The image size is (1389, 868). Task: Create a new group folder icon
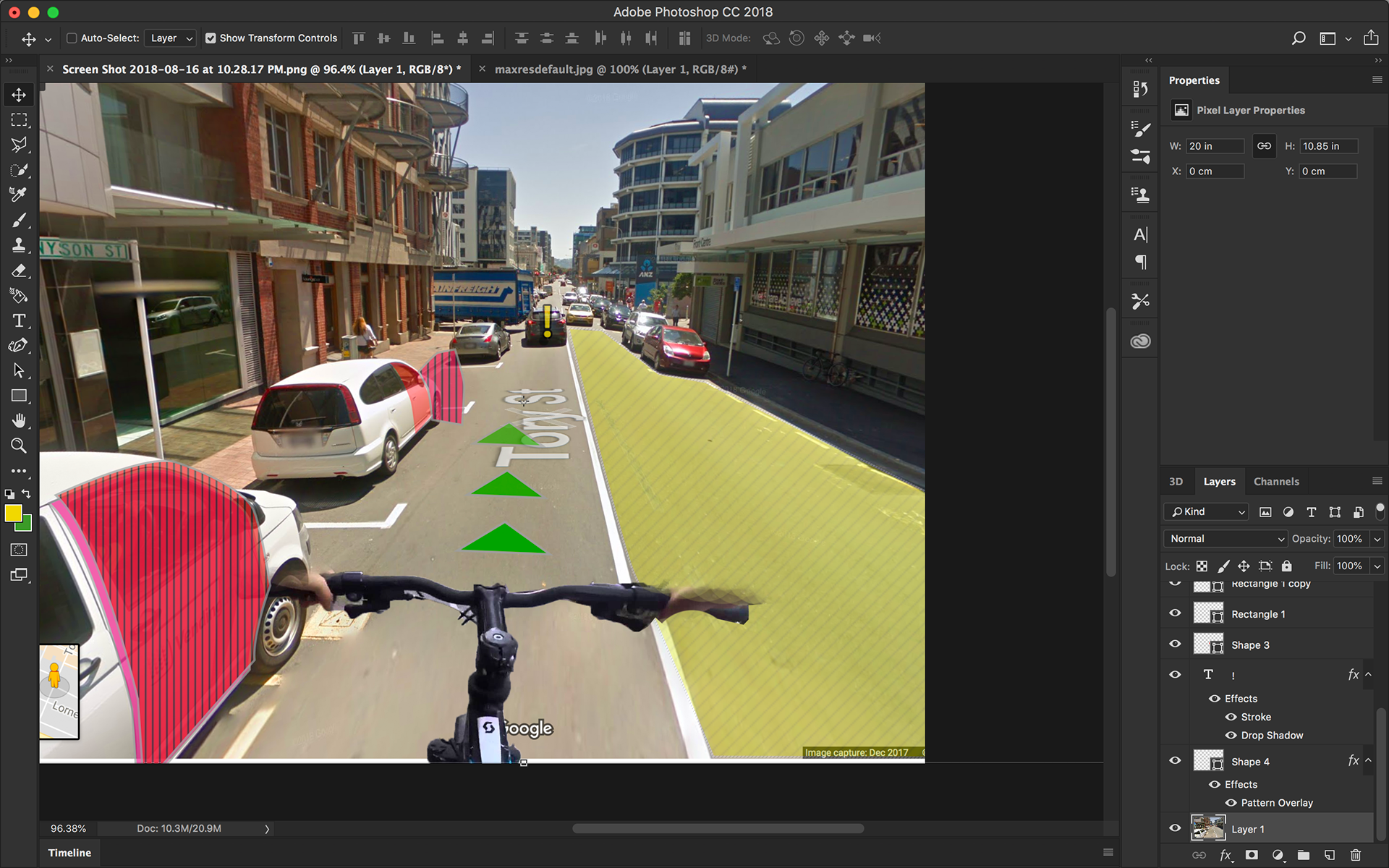coord(1303,855)
